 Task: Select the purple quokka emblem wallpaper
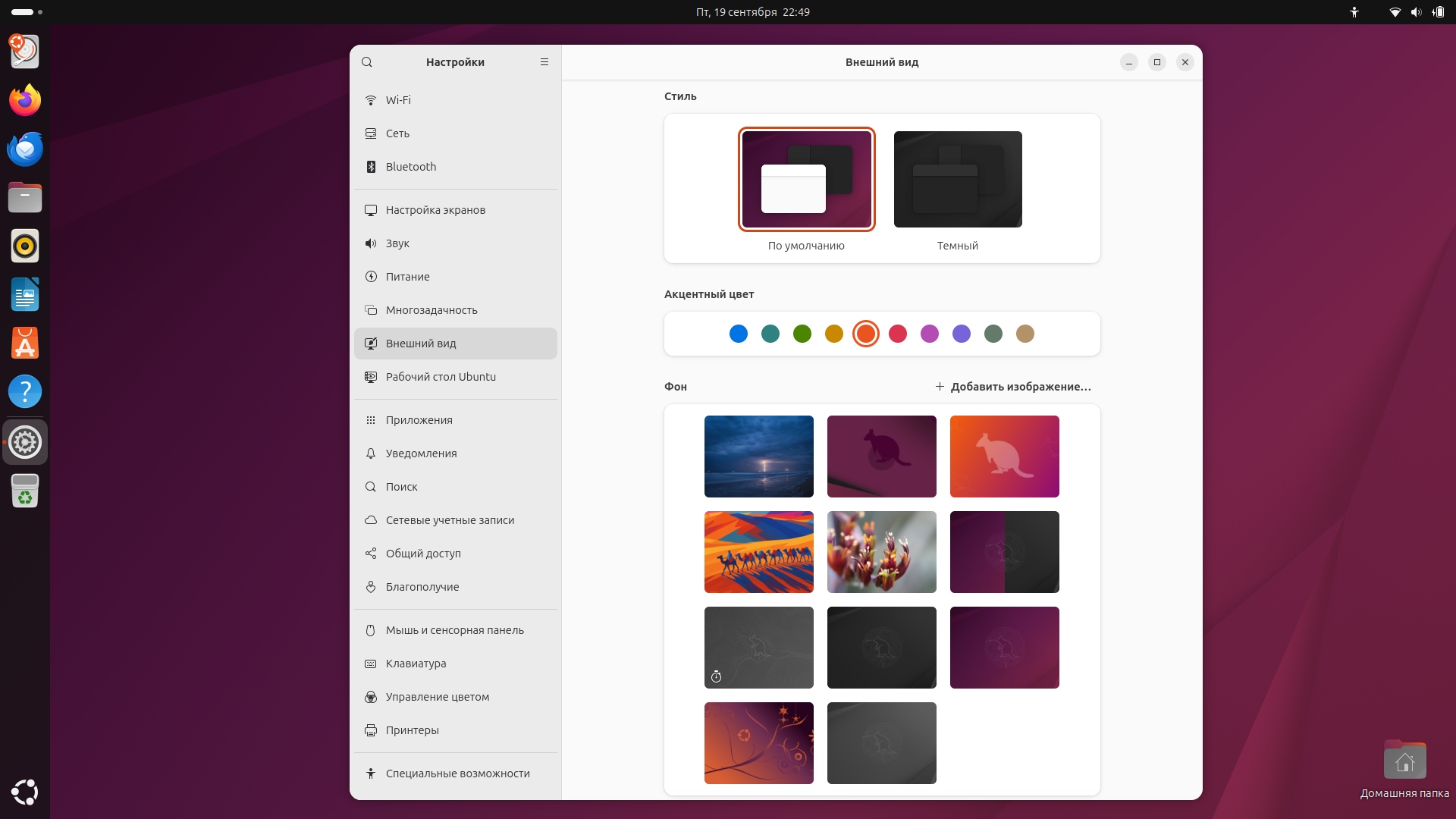1005,648
